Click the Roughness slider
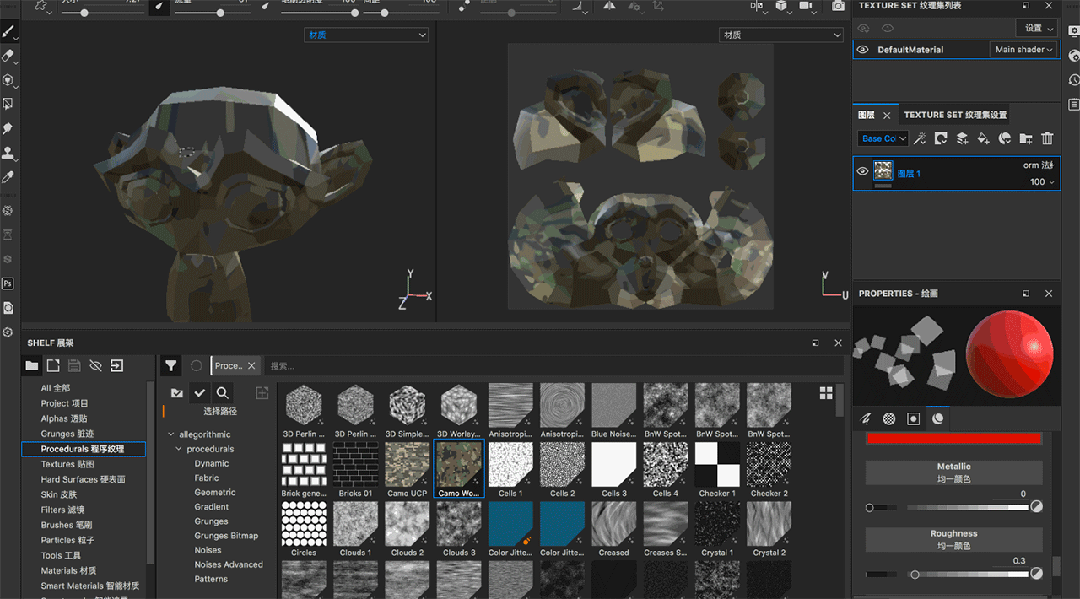Screen dimensions: 1080x599 tap(948, 574)
